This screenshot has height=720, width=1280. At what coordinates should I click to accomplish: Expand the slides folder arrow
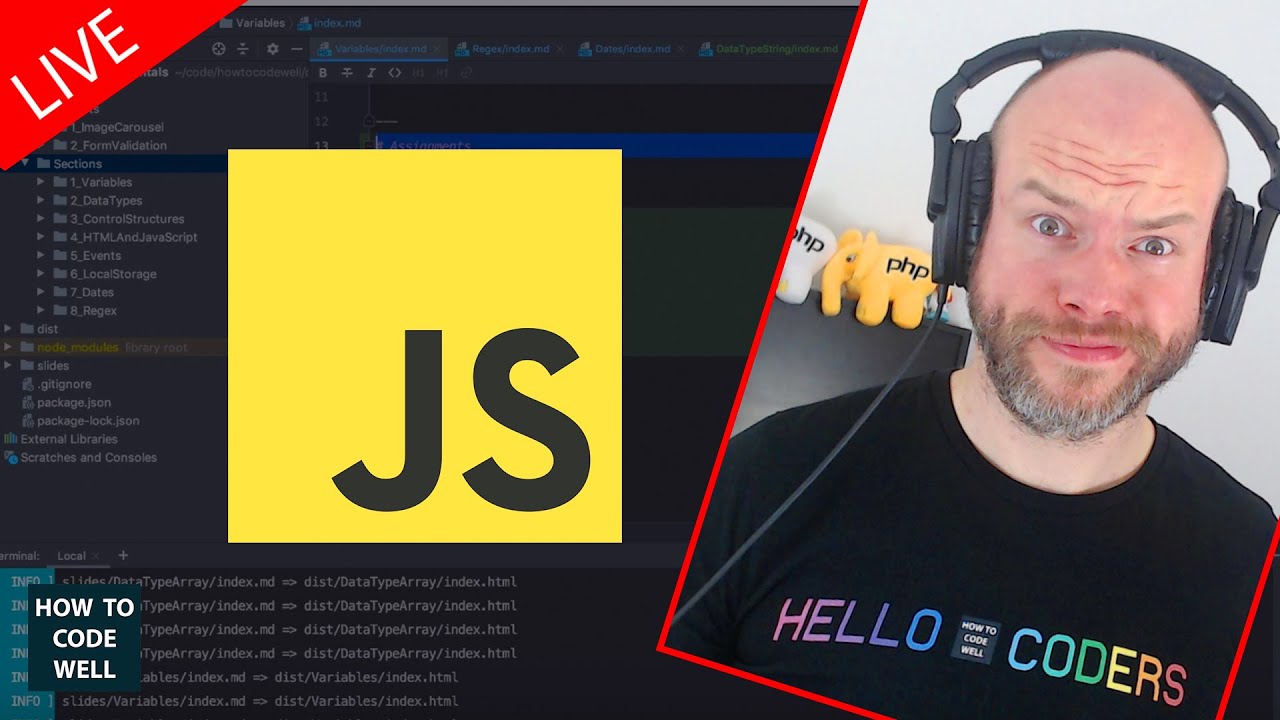(9, 365)
